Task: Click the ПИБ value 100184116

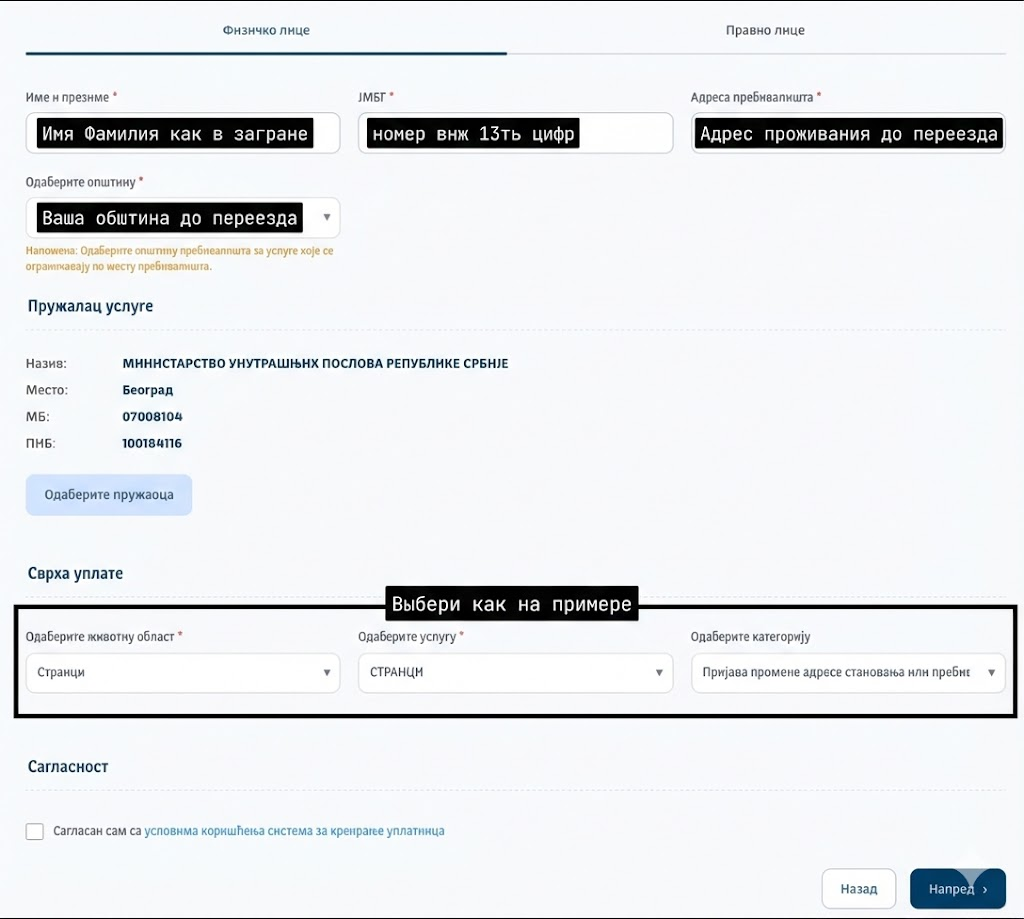Action: tap(152, 443)
